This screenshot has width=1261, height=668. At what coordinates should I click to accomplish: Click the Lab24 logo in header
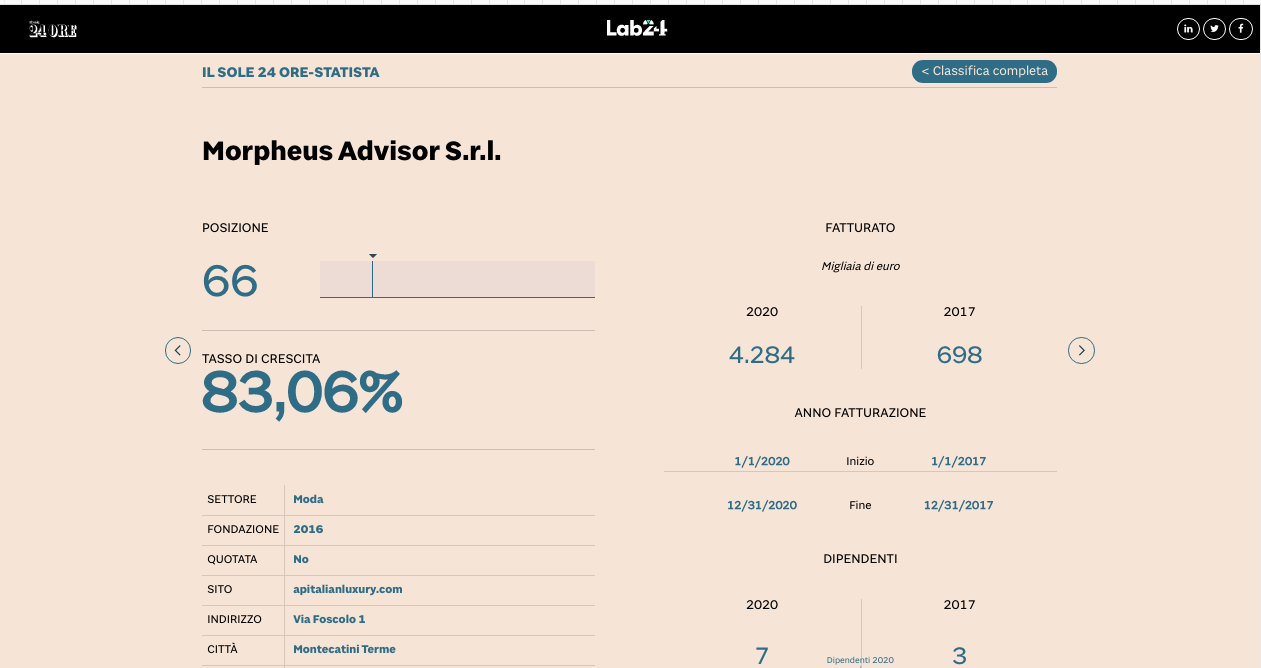pyautogui.click(x=636, y=28)
